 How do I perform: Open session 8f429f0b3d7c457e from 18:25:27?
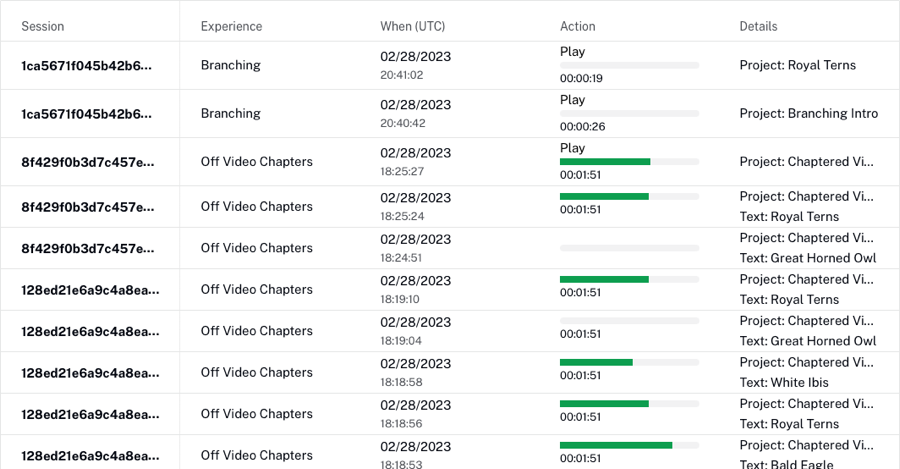(x=87, y=162)
